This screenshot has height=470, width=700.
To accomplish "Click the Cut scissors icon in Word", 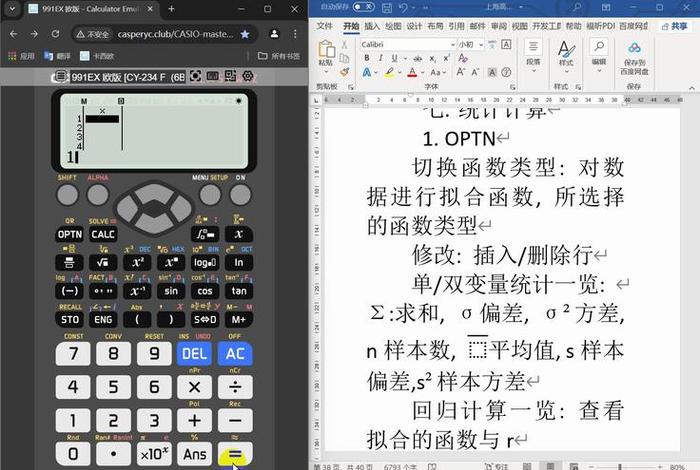I will (x=344, y=45).
